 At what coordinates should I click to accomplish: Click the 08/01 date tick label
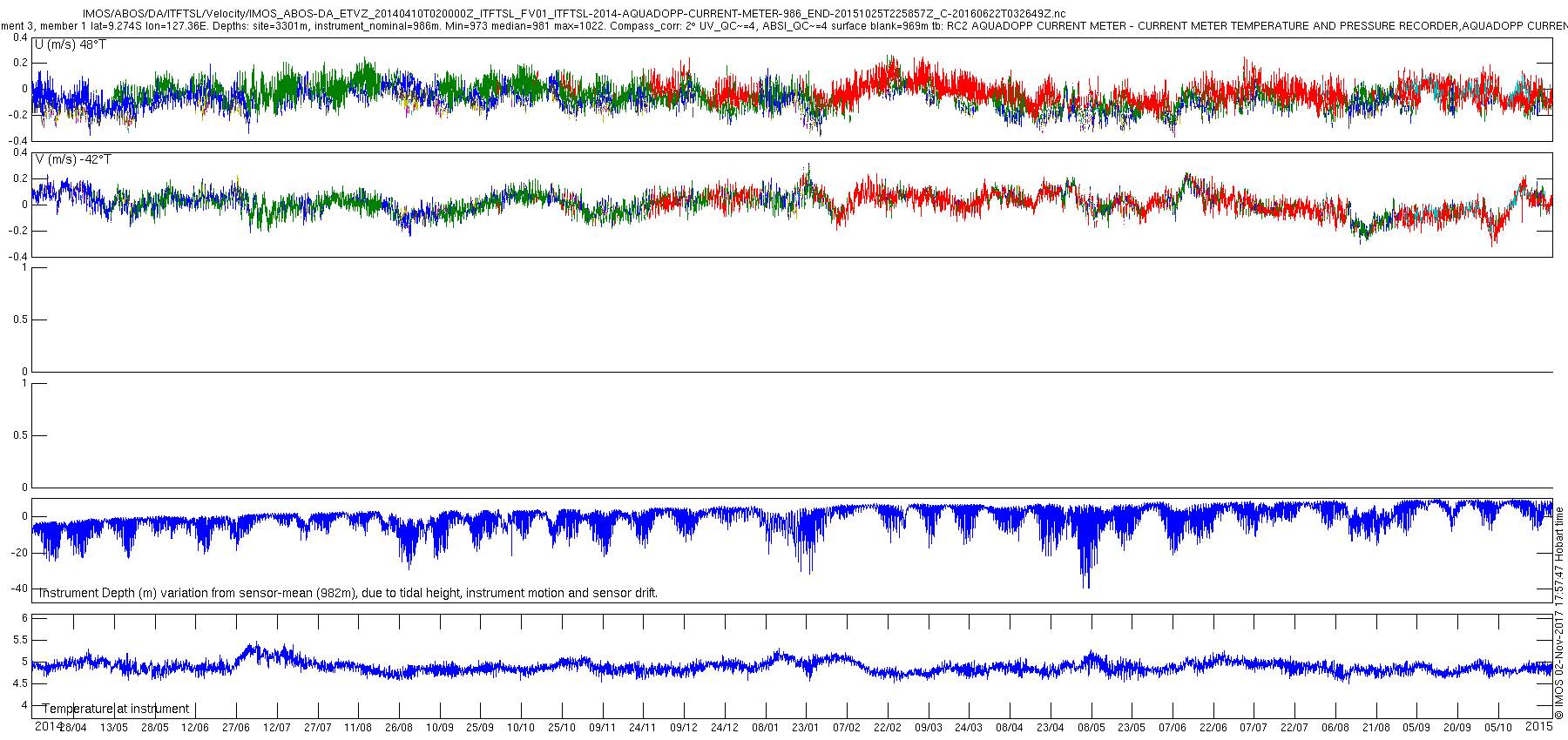pos(766,728)
